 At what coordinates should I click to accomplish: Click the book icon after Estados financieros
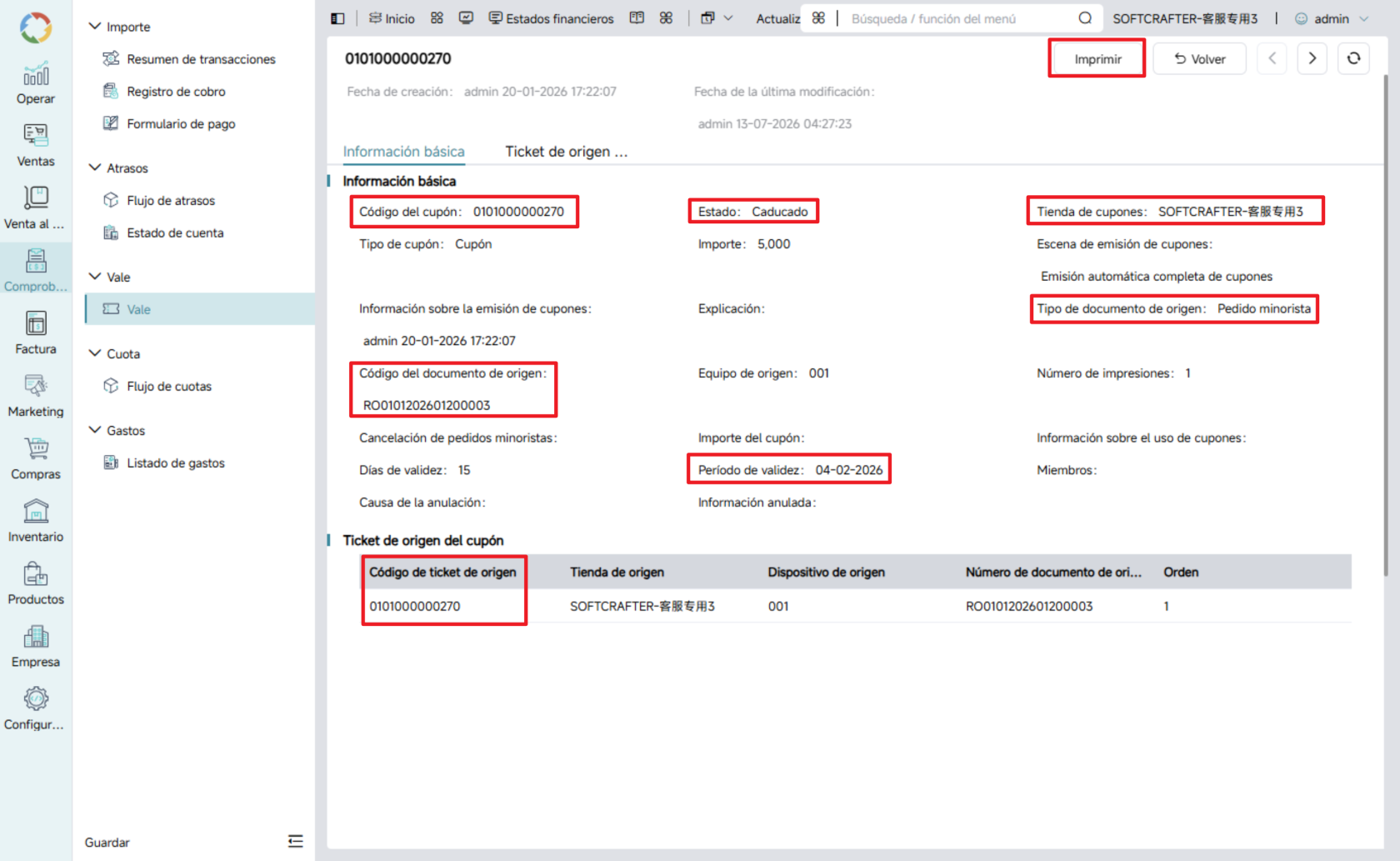637,18
